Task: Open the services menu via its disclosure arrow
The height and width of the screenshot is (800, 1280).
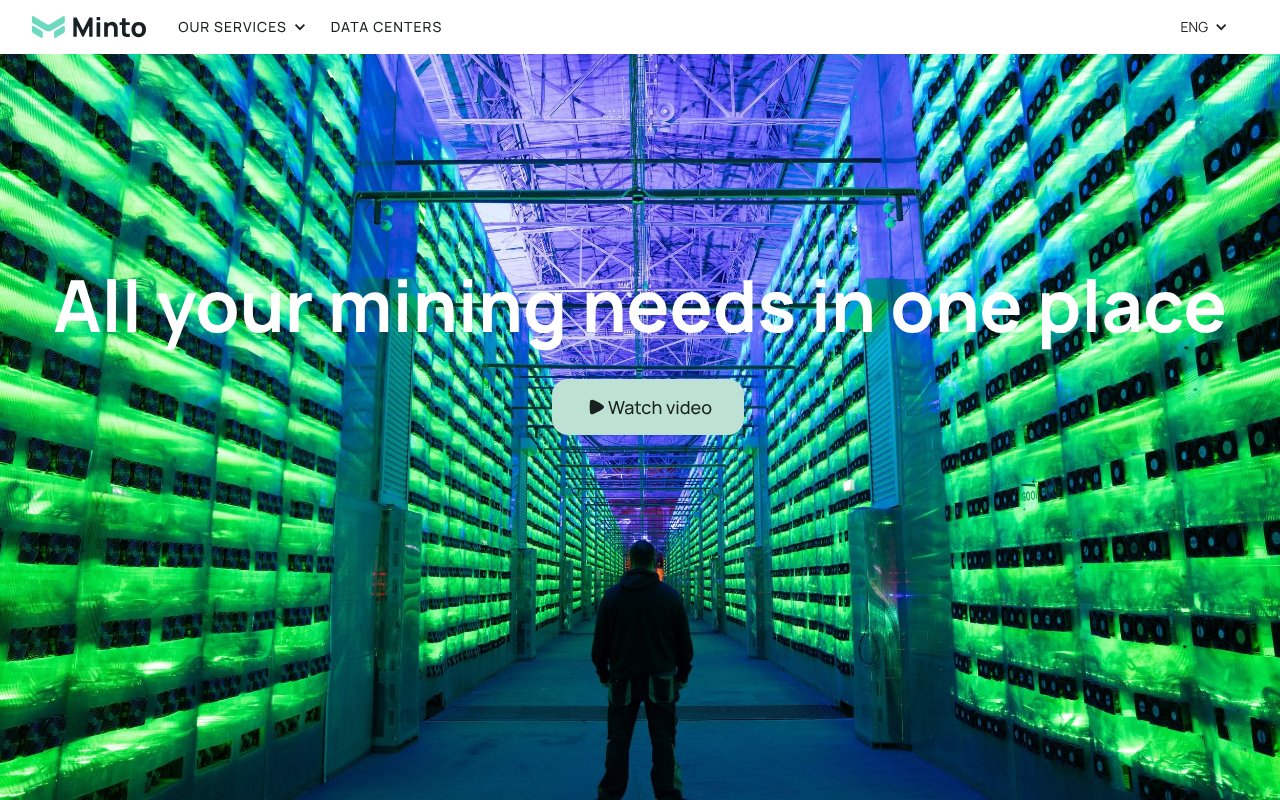Action: coord(299,27)
